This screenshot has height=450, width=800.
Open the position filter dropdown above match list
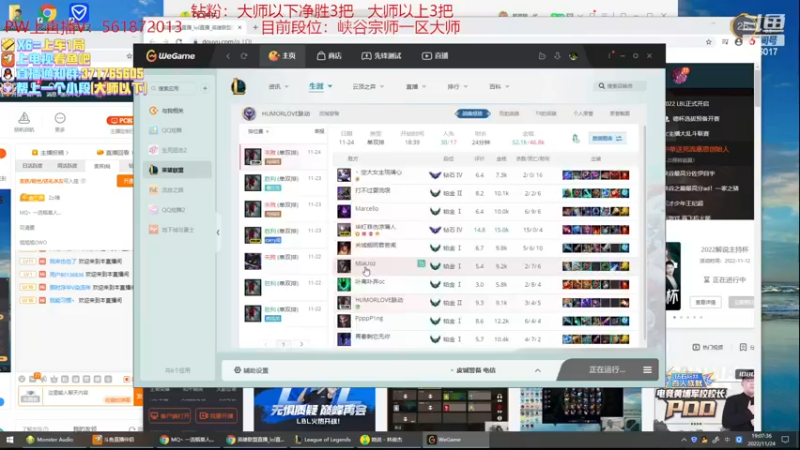coord(258,132)
